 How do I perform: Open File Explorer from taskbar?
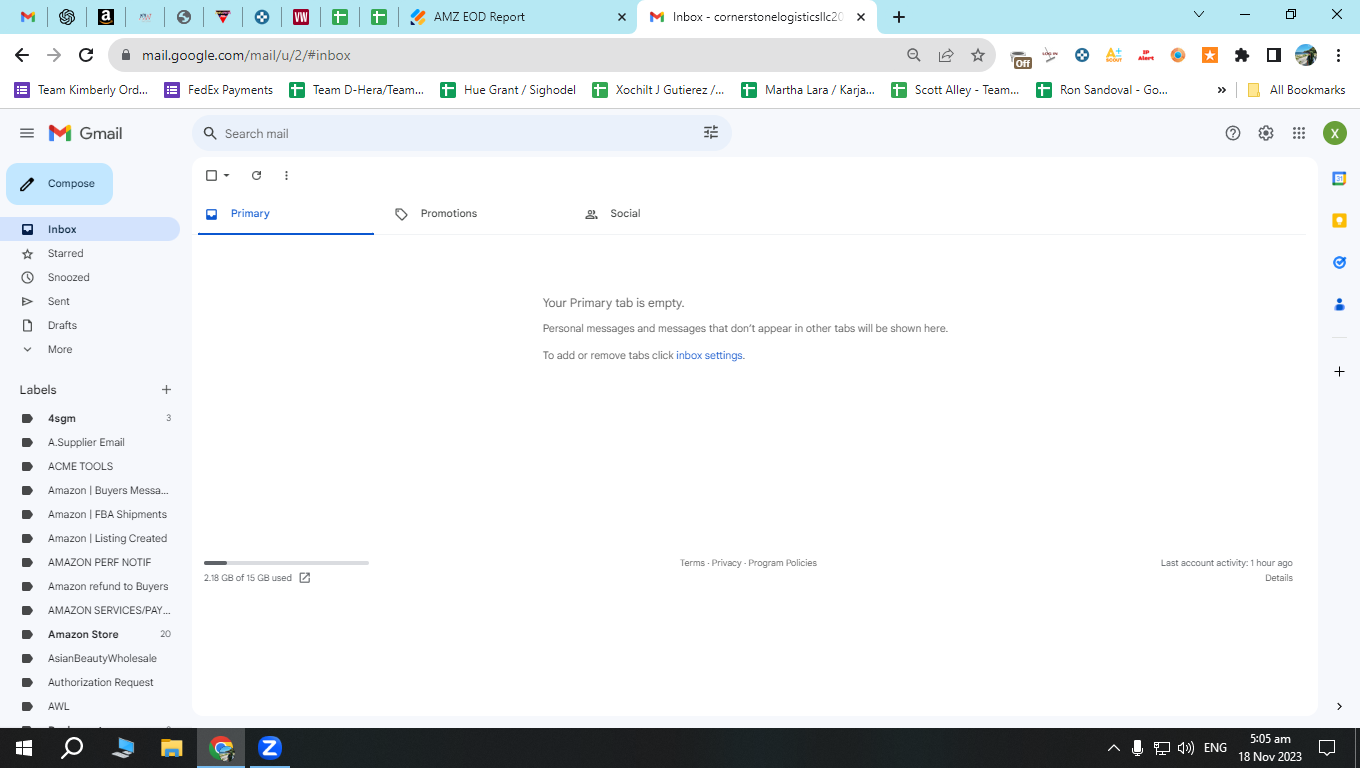[172, 748]
